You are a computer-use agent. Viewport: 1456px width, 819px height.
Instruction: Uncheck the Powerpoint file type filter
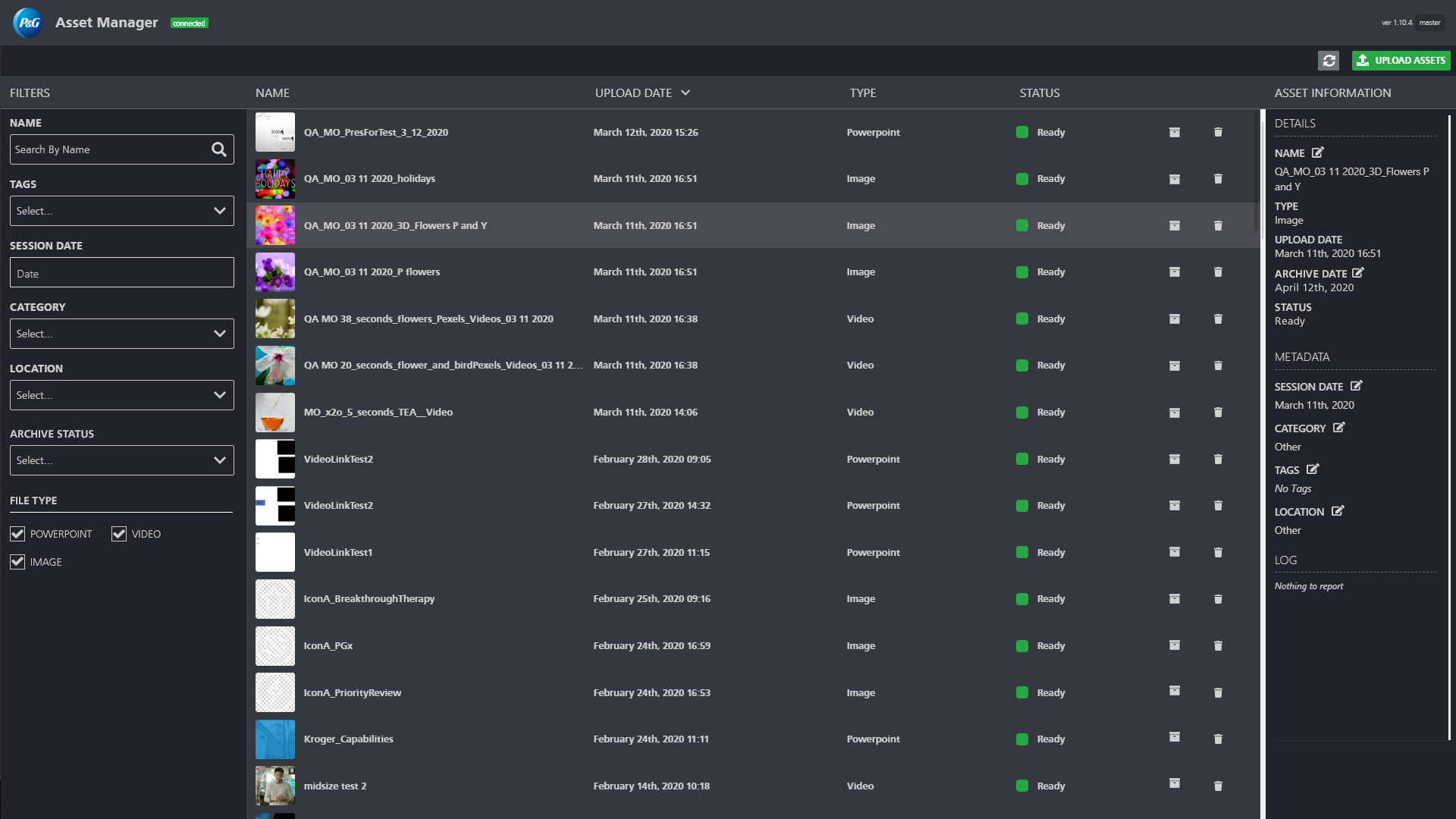point(17,534)
